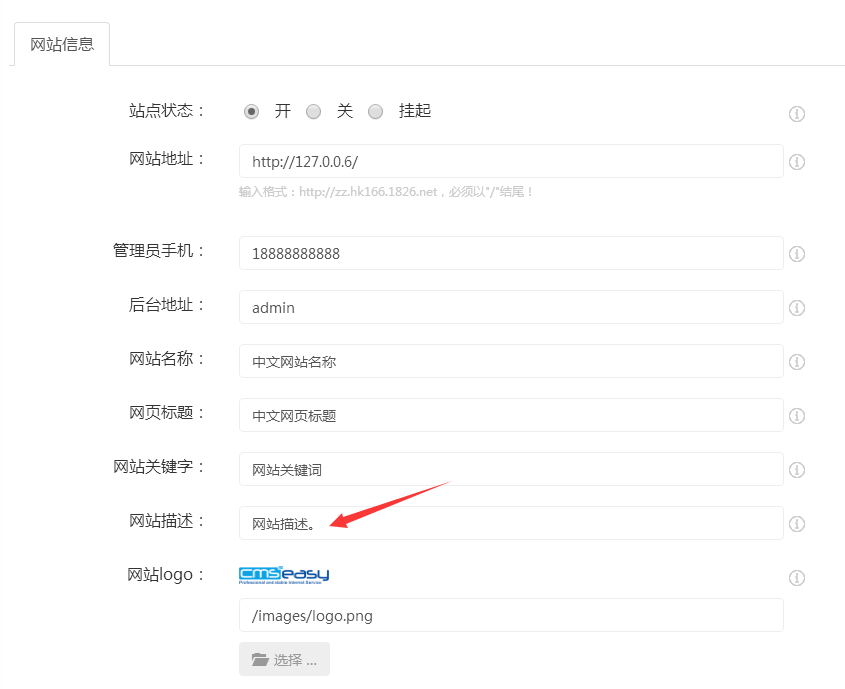Click the 选择 file chooser button
This screenshot has width=845, height=689.
pos(284,660)
